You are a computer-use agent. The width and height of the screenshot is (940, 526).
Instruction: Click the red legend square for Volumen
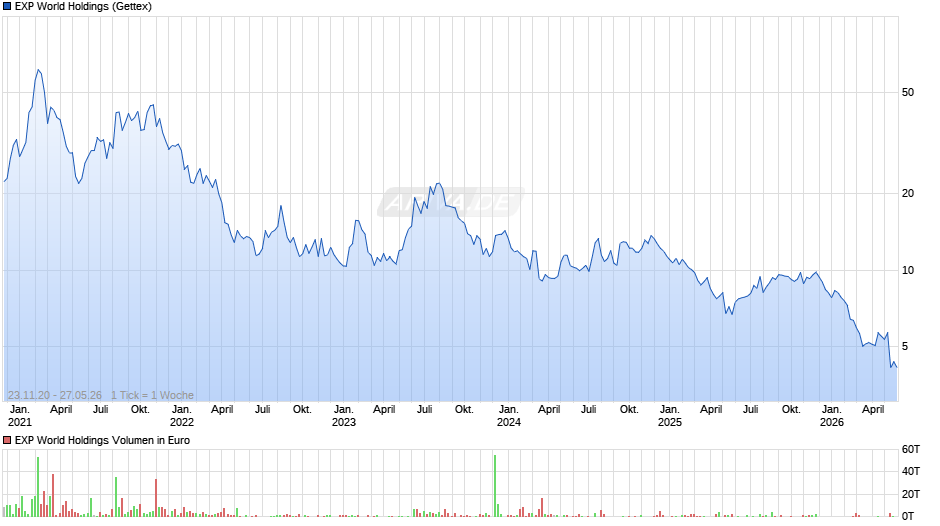pos(7,440)
